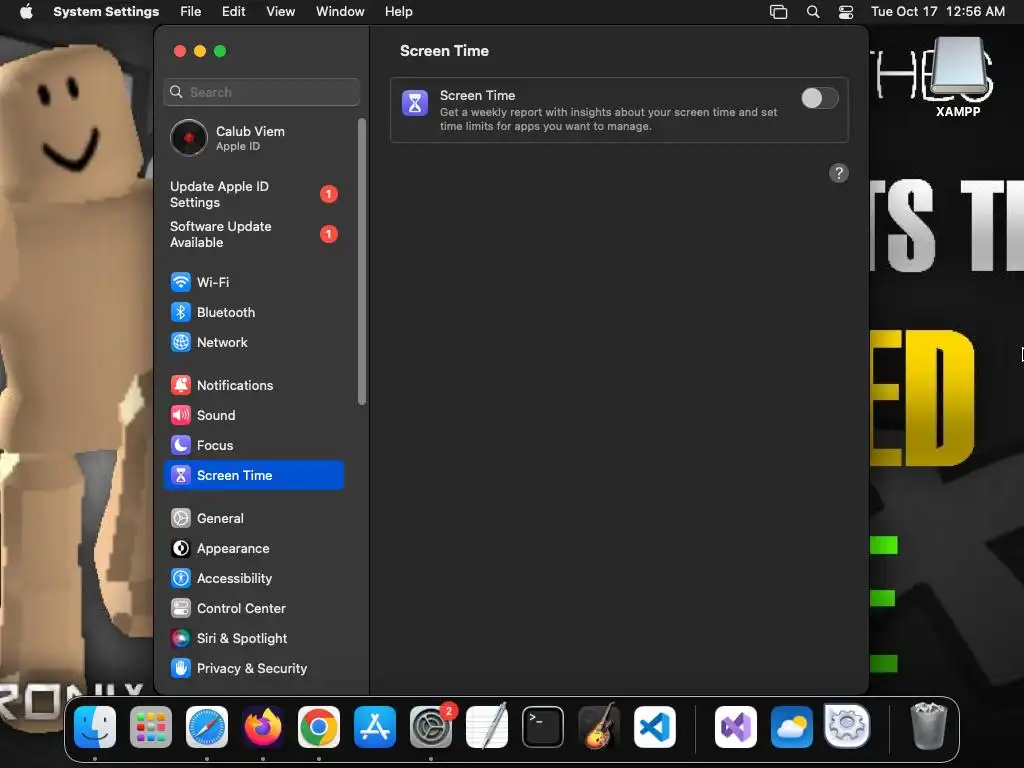This screenshot has height=768, width=1024.
Task: Click the help question mark button
Action: pos(839,173)
